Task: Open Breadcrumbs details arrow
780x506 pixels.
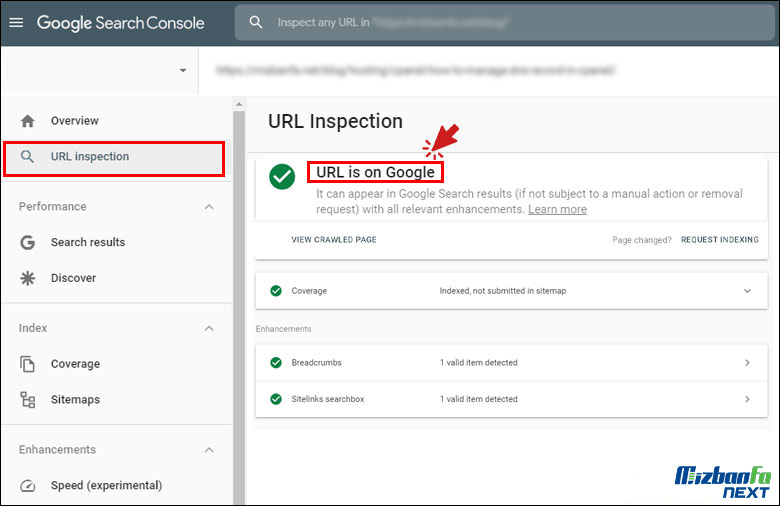Action: (x=747, y=363)
